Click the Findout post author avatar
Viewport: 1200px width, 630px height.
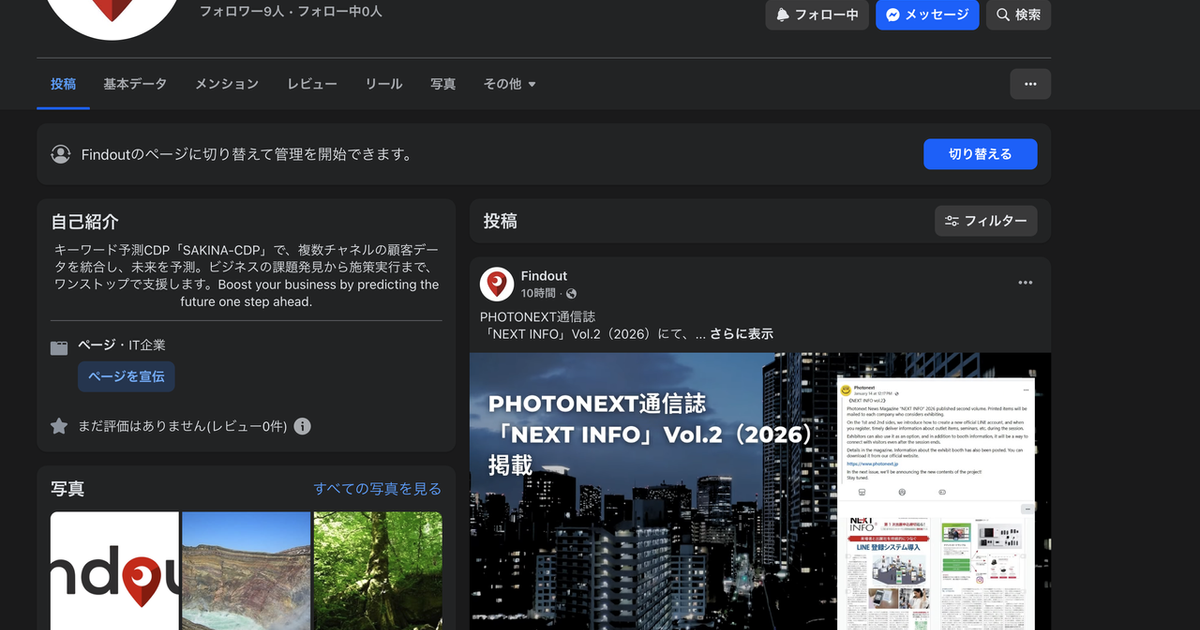497,284
